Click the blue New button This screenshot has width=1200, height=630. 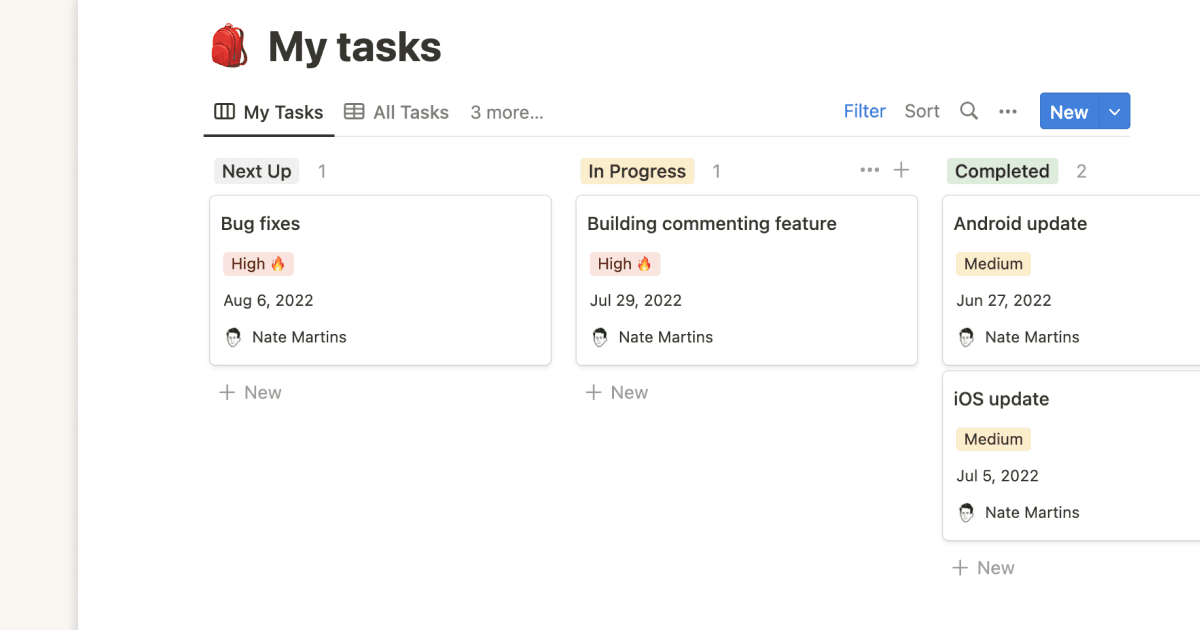pyautogui.click(x=1069, y=111)
